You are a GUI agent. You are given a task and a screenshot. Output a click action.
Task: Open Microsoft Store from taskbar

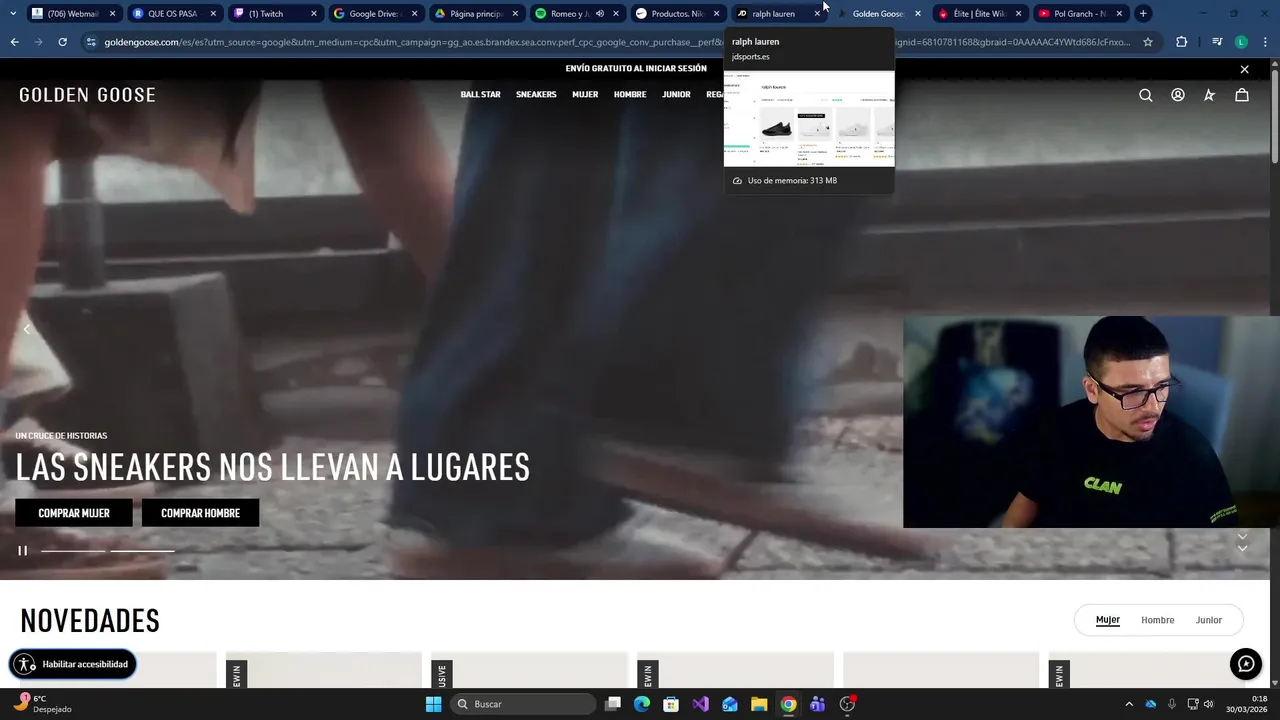tap(671, 704)
